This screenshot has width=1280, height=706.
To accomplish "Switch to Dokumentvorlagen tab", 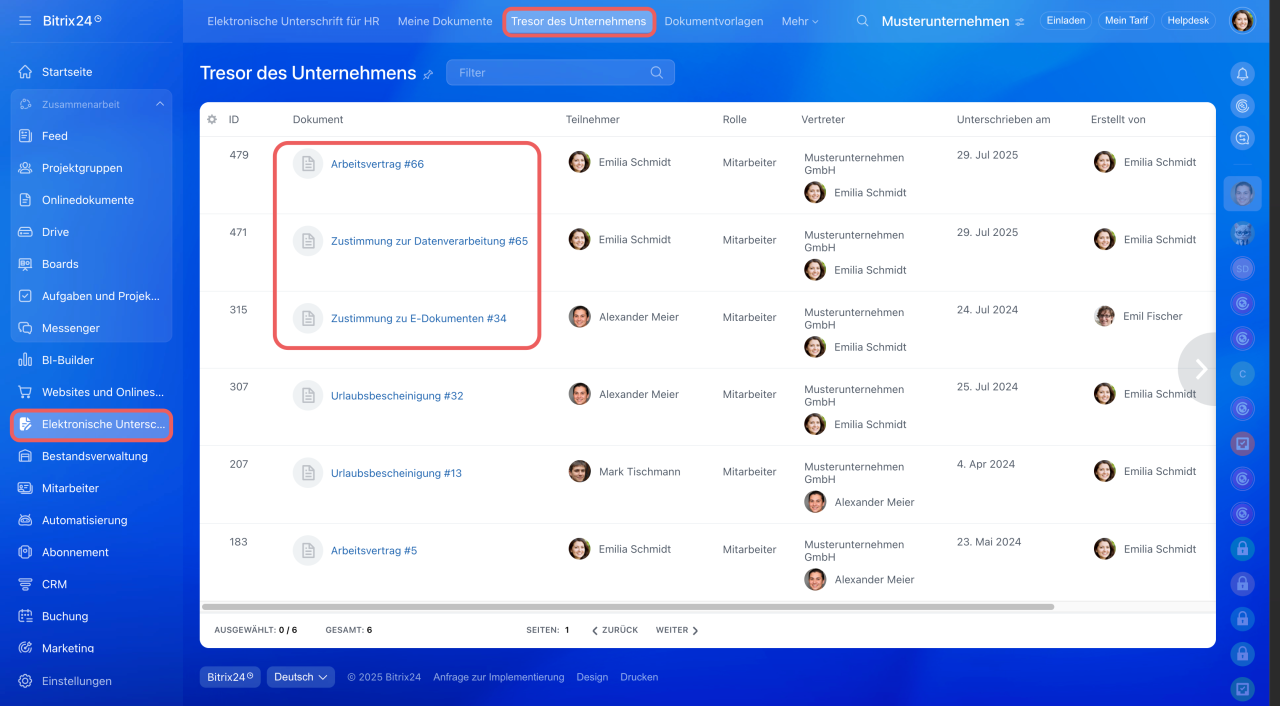I will [x=714, y=21].
